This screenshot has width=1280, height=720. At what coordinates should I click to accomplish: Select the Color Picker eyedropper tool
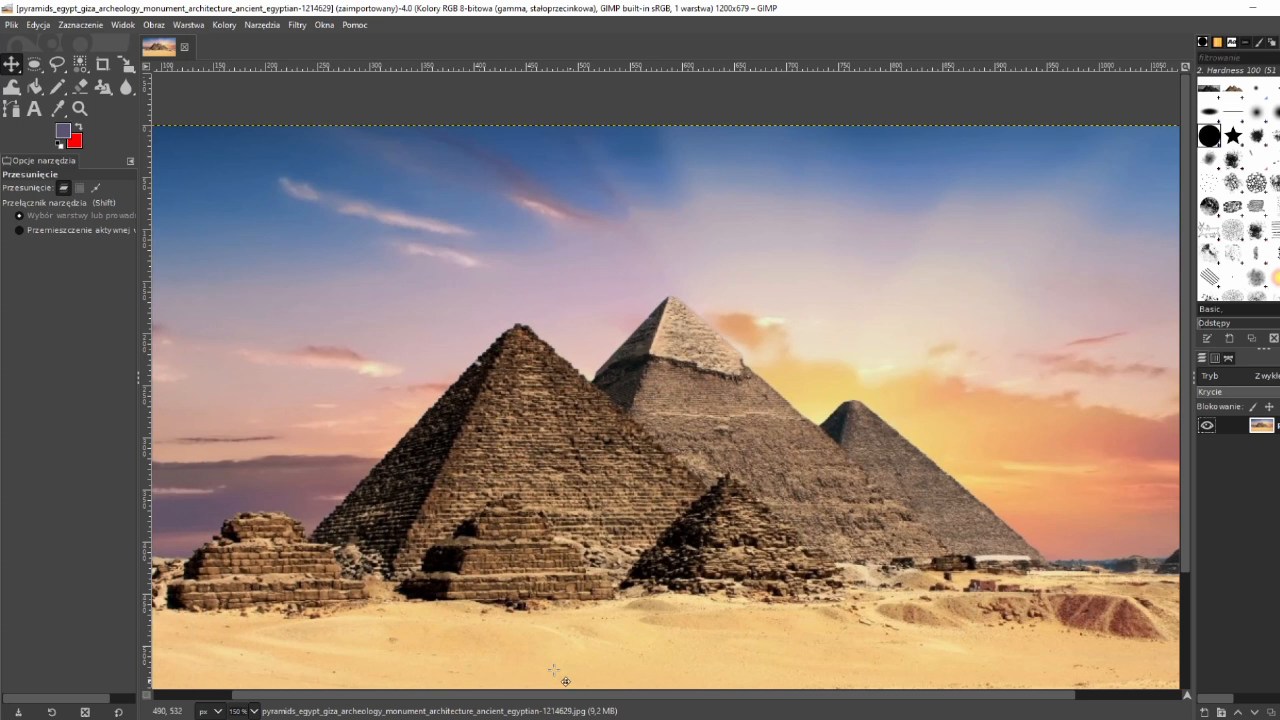(57, 109)
